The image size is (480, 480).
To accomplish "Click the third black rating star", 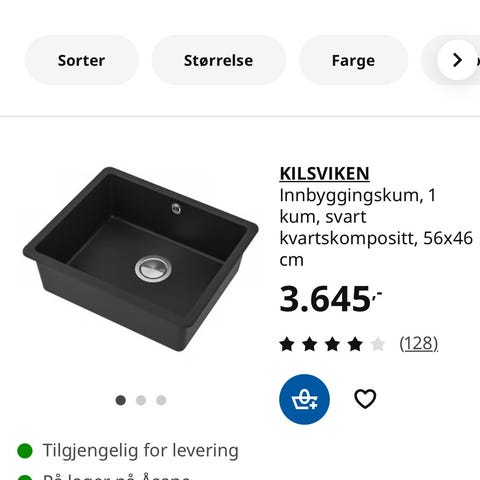I will (332, 344).
